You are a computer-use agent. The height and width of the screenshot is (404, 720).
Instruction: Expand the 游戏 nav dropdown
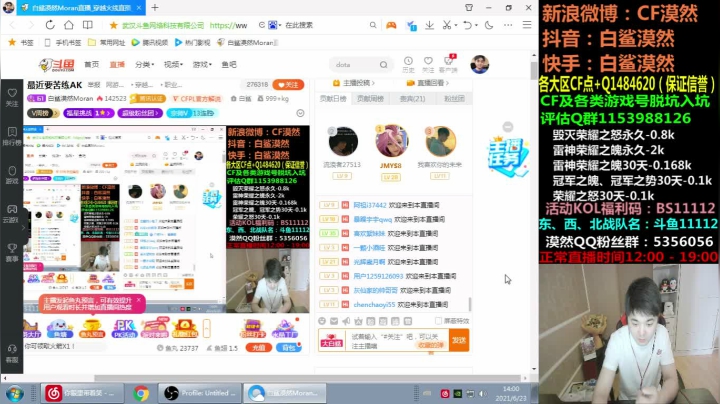[202, 64]
